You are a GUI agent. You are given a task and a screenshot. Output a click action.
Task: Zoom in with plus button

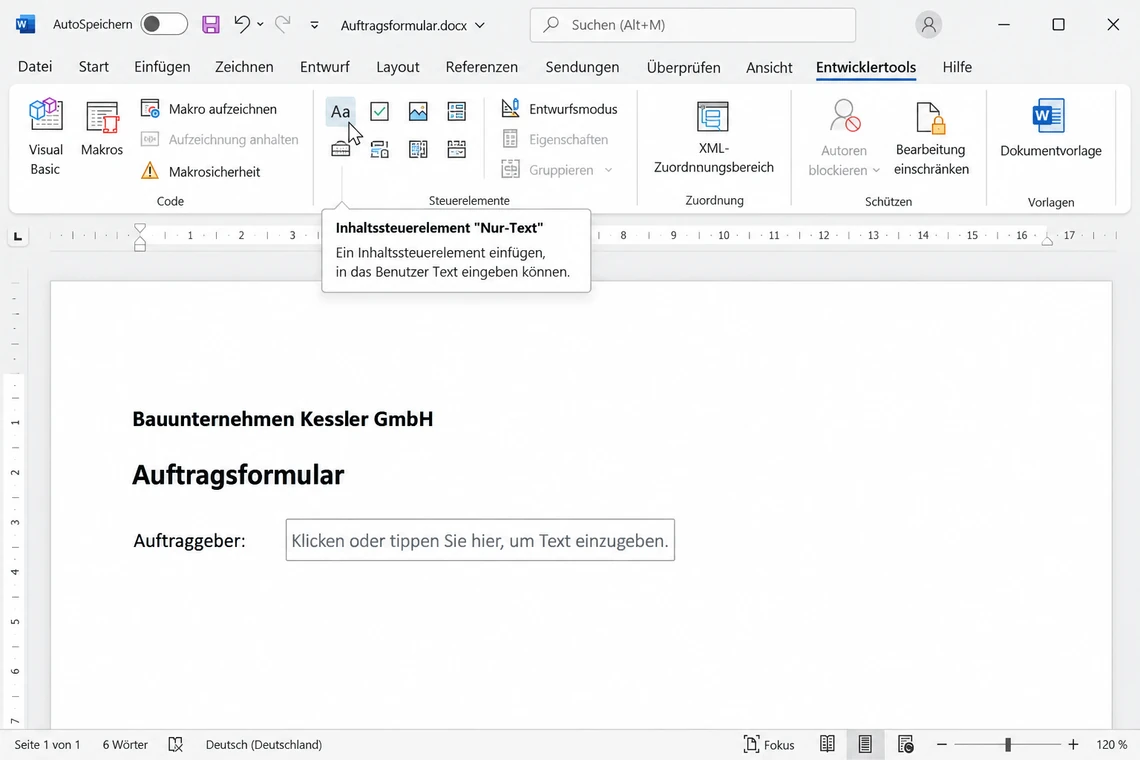(x=1073, y=744)
